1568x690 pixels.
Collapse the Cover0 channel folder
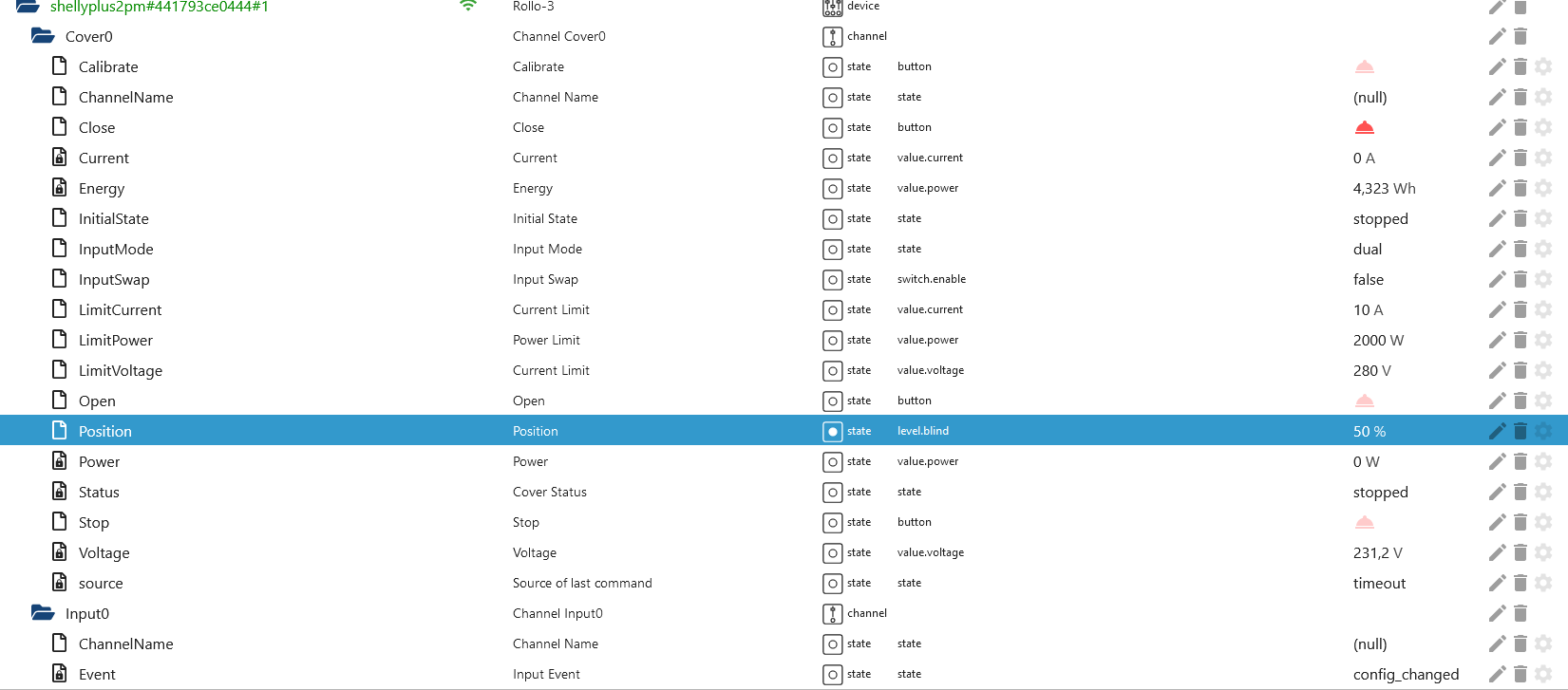point(43,36)
